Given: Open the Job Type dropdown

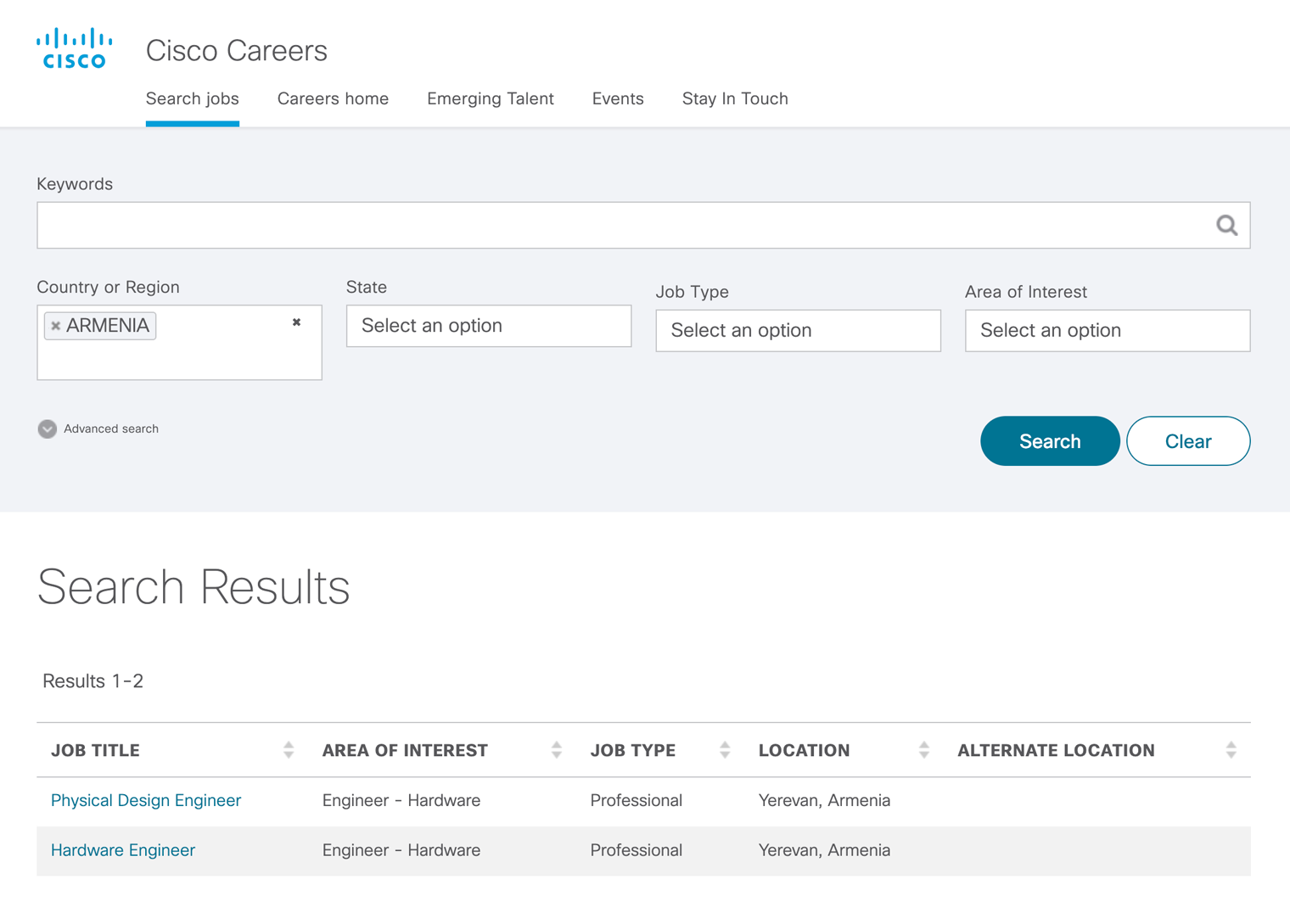Looking at the screenshot, I should click(798, 330).
